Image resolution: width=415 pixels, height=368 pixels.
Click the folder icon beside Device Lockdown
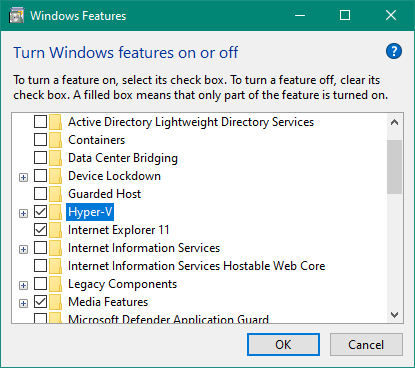tap(55, 176)
